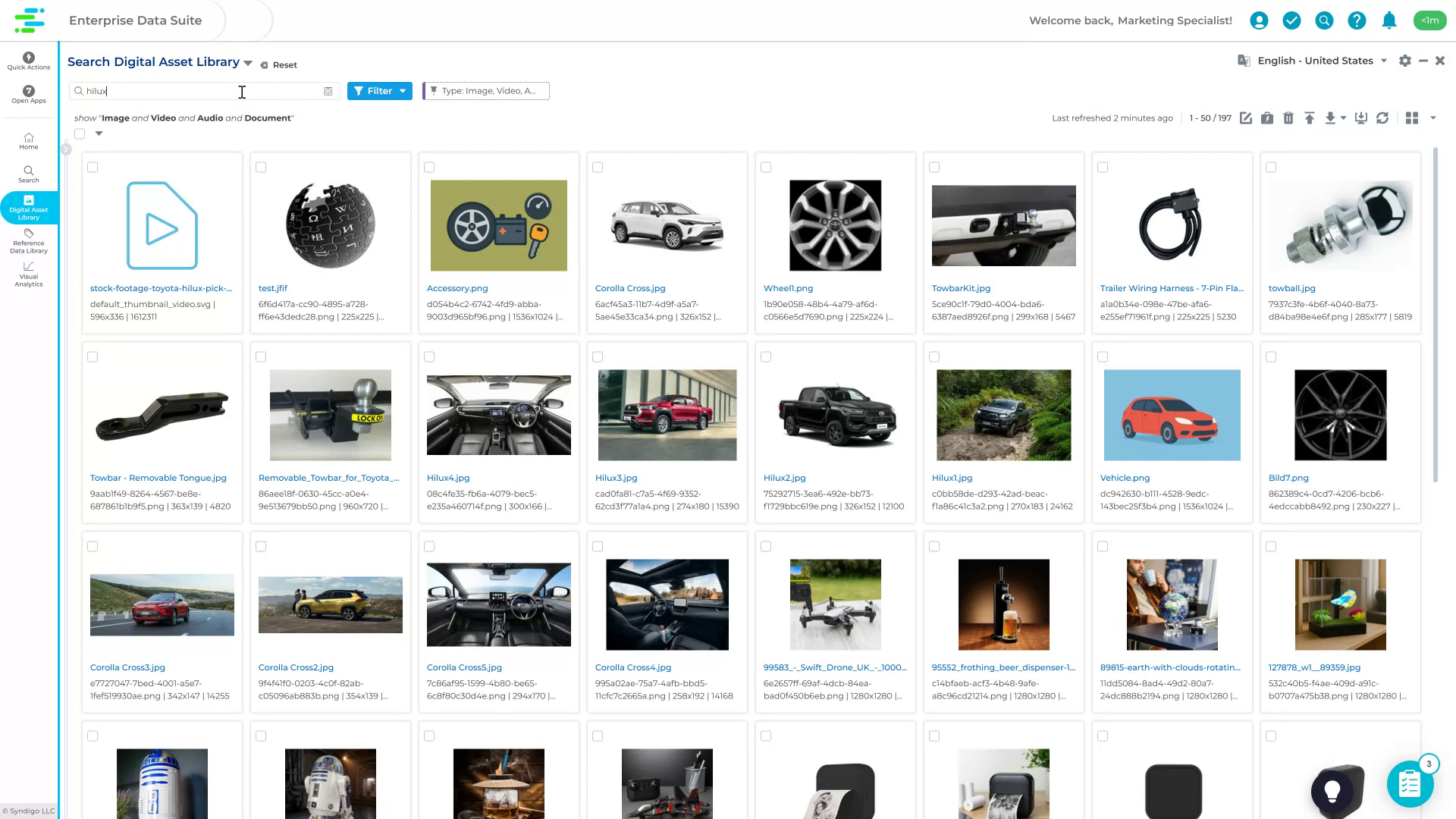Open the user profile icon
Viewport: 1456px width, 819px height.
point(1260,20)
